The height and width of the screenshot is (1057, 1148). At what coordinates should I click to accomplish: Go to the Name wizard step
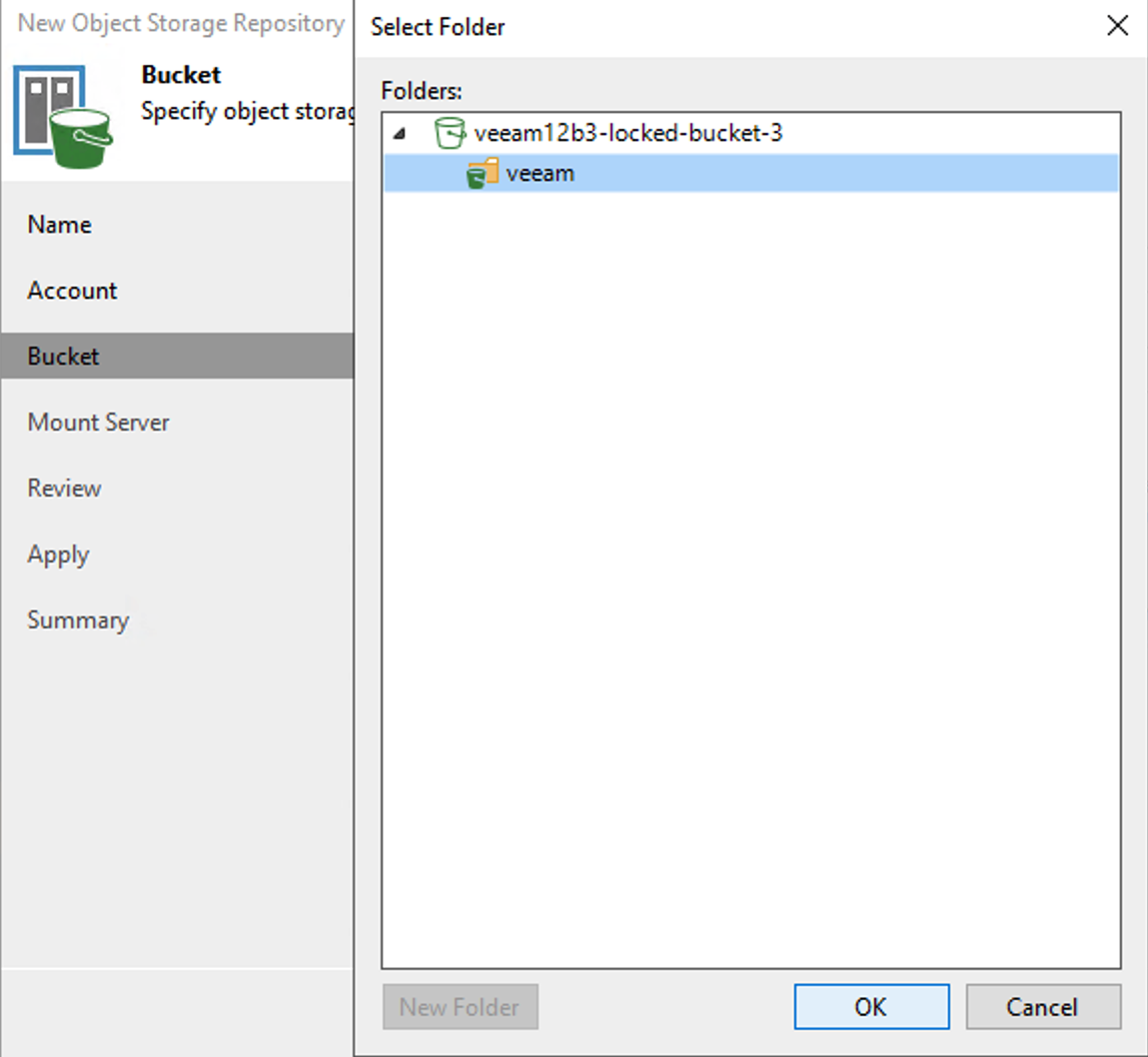(59, 225)
